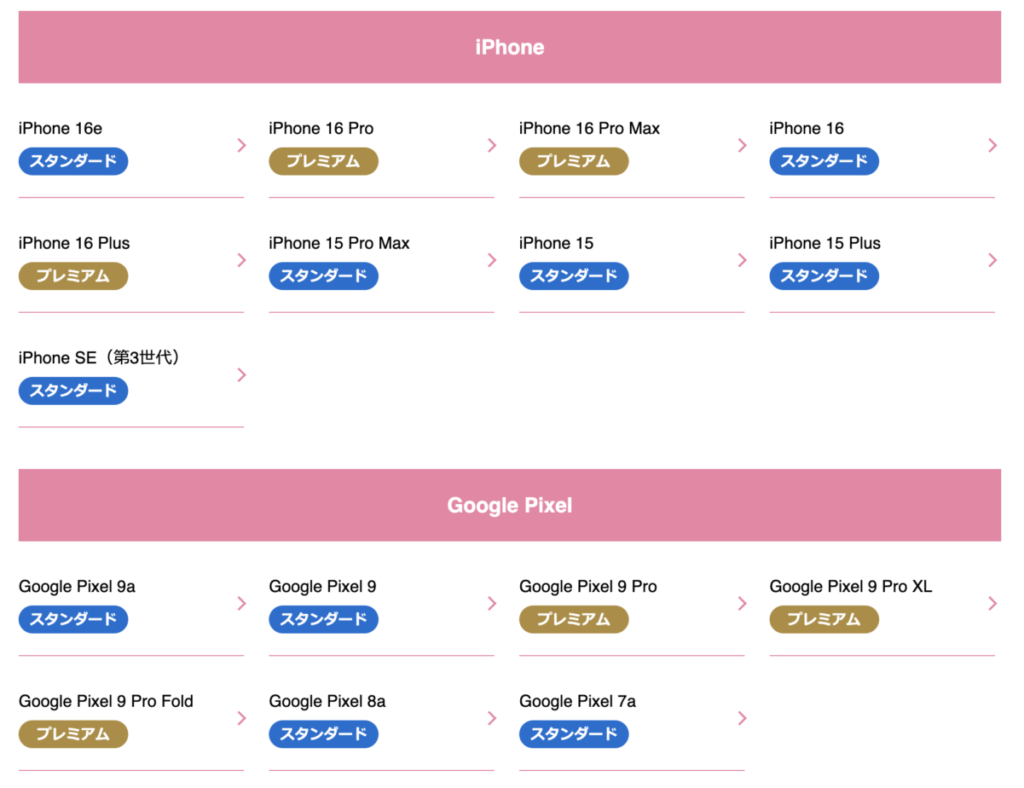Select Google Pixel 9 Pro model
Screen dimensions: 1024x788
pos(588,586)
